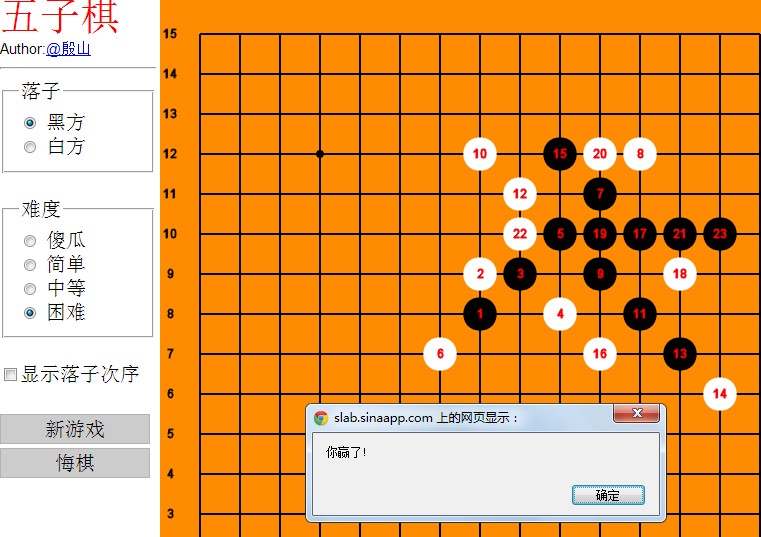
Task: Click the 难度 group label
Action: (41, 209)
